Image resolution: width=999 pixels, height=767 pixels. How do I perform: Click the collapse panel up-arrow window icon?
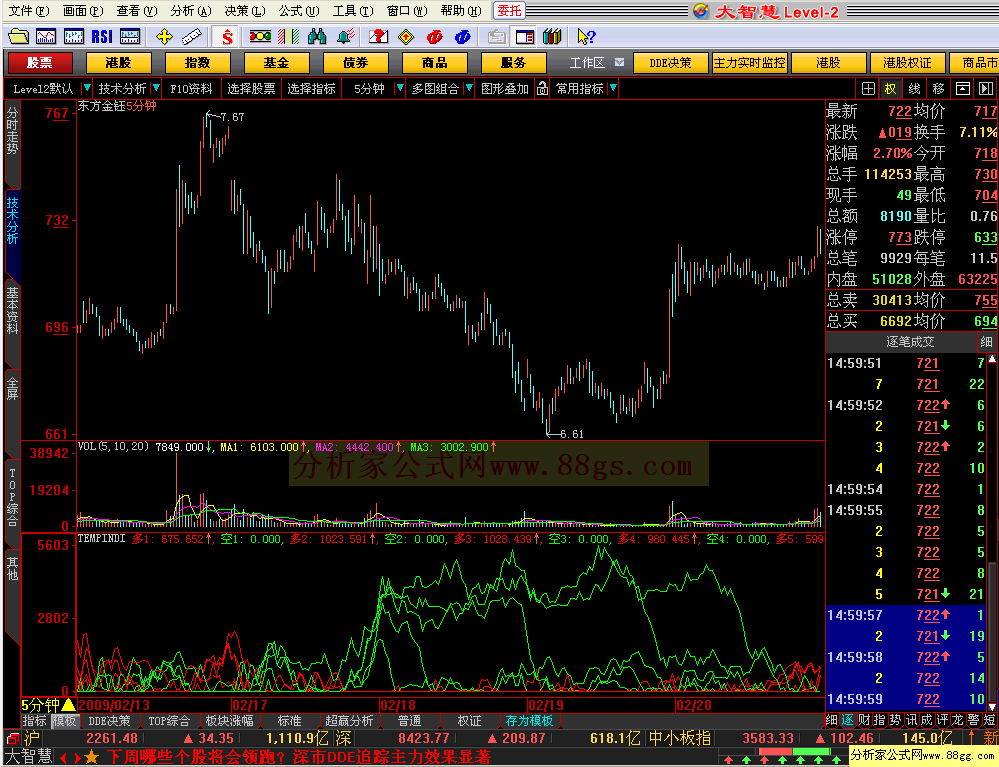click(963, 89)
